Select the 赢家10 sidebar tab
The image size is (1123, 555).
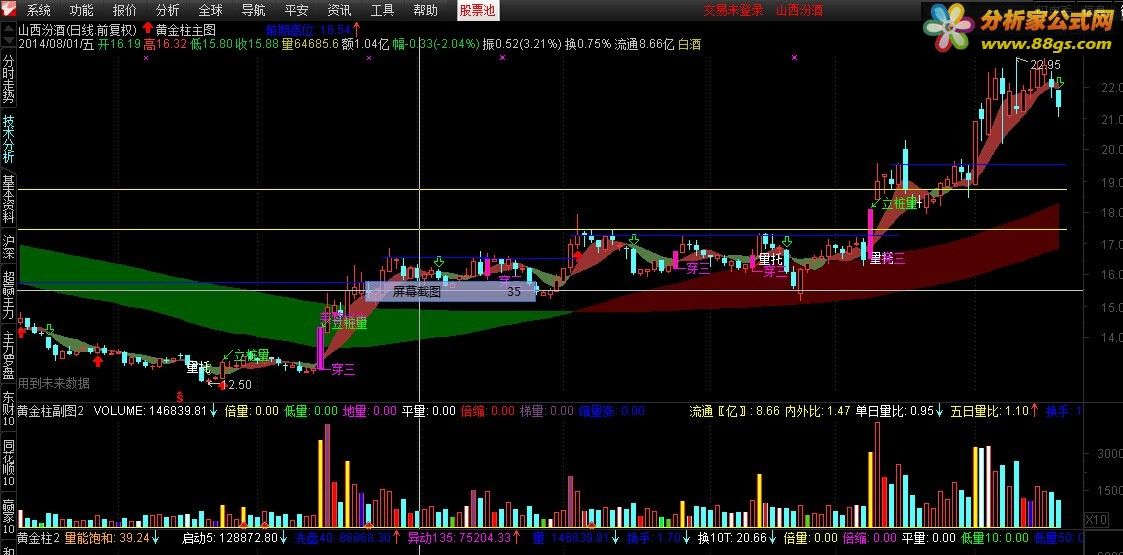[9, 516]
